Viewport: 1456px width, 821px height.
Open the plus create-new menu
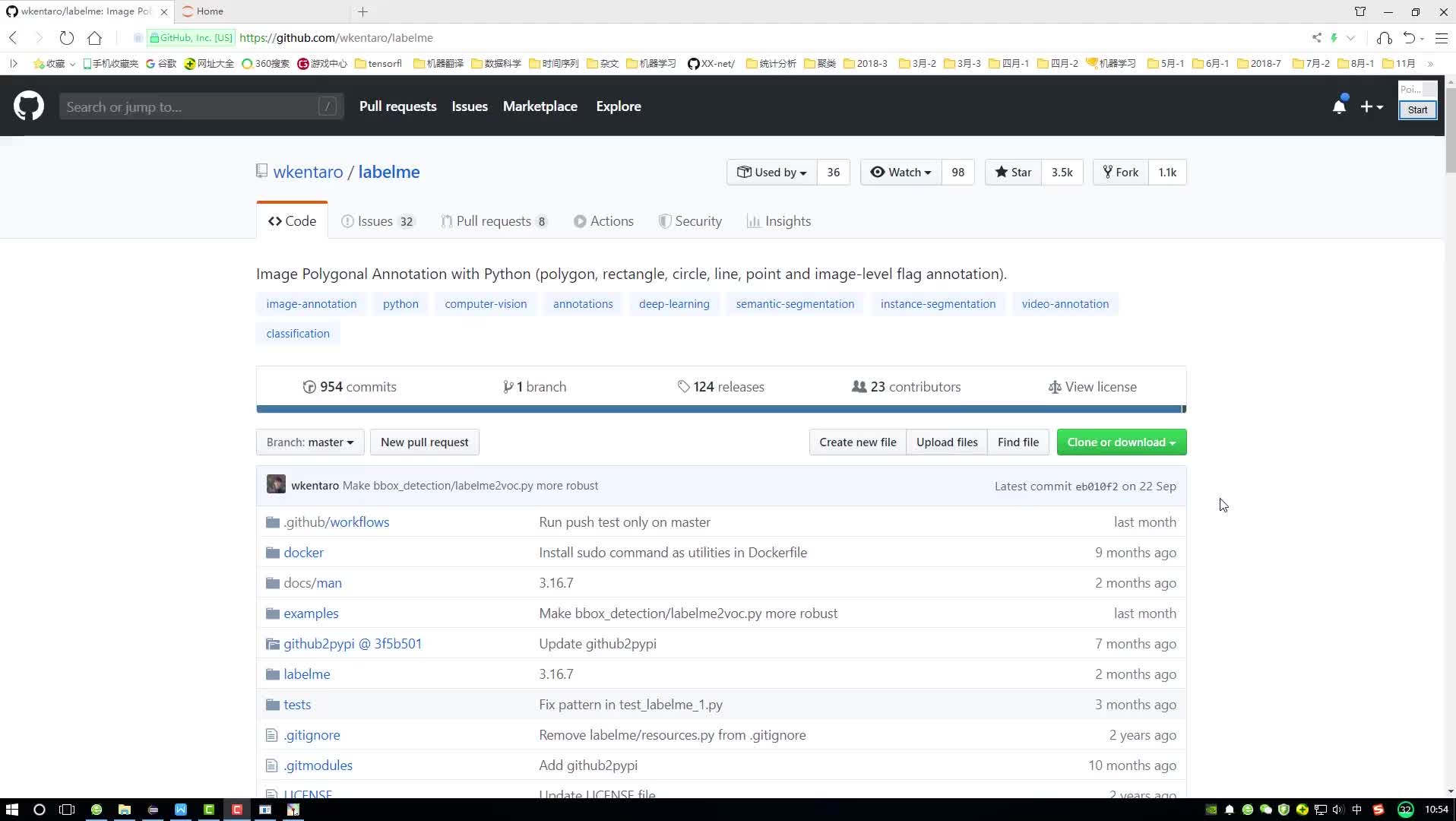pos(1372,107)
